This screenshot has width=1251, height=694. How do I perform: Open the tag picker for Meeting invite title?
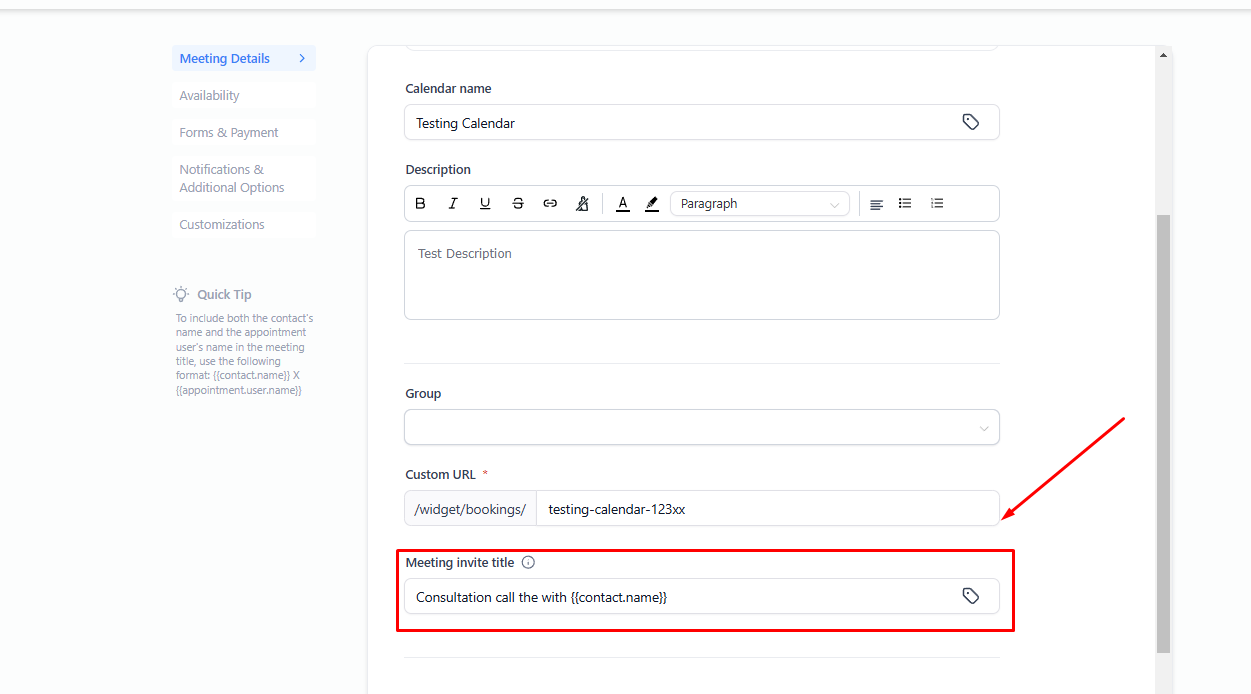tap(970, 596)
